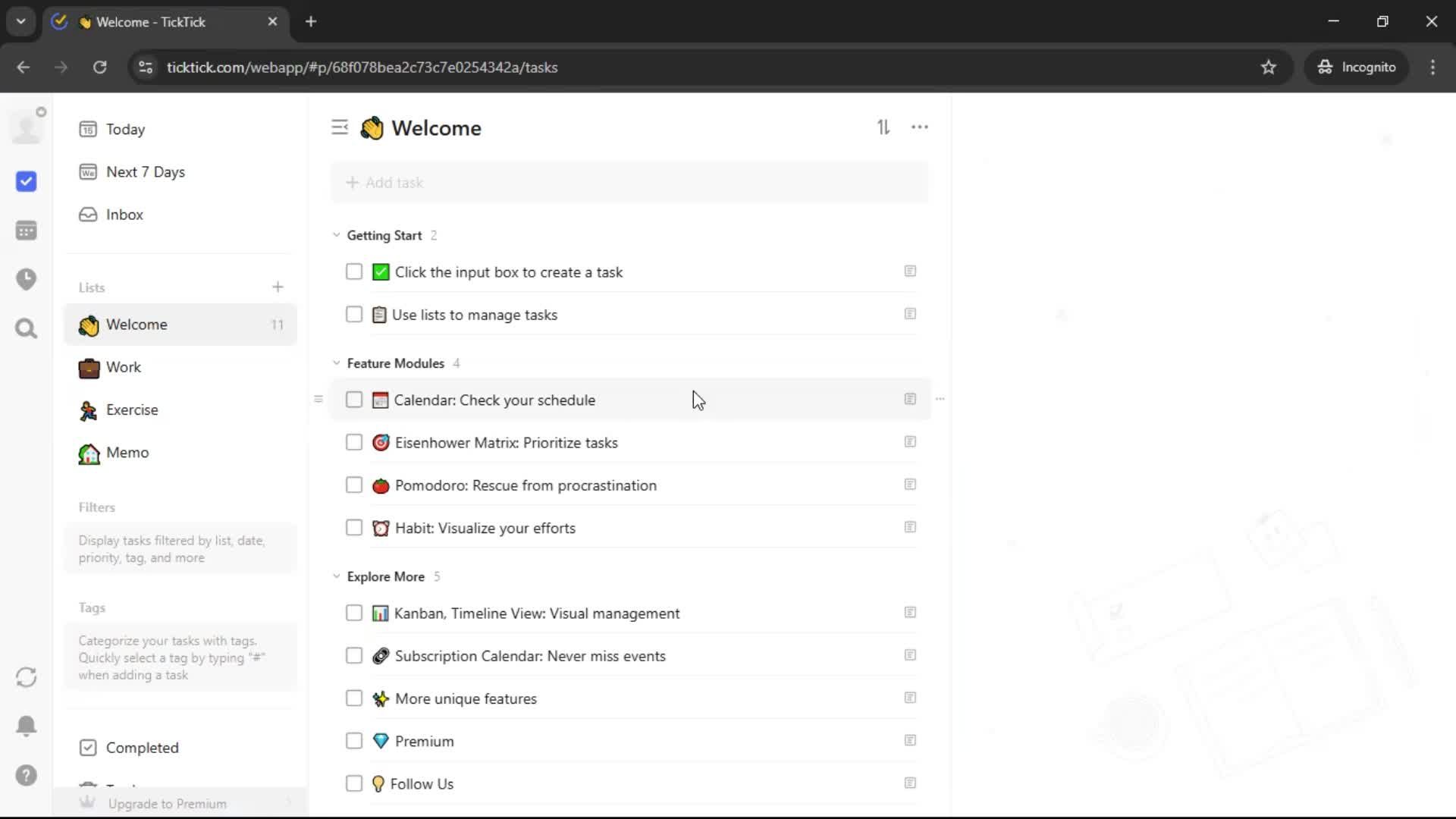1456x819 pixels.
Task: Collapse the Explore More section
Action: coord(337,576)
